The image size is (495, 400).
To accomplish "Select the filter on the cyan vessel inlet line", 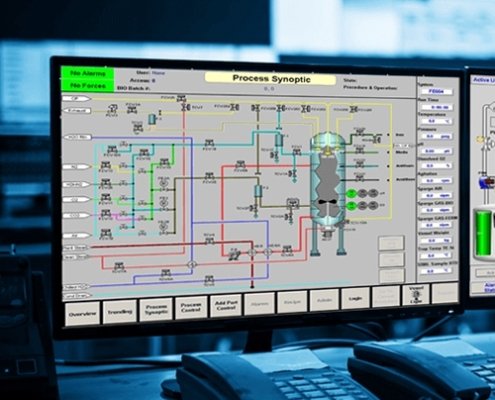I will coord(279,139).
